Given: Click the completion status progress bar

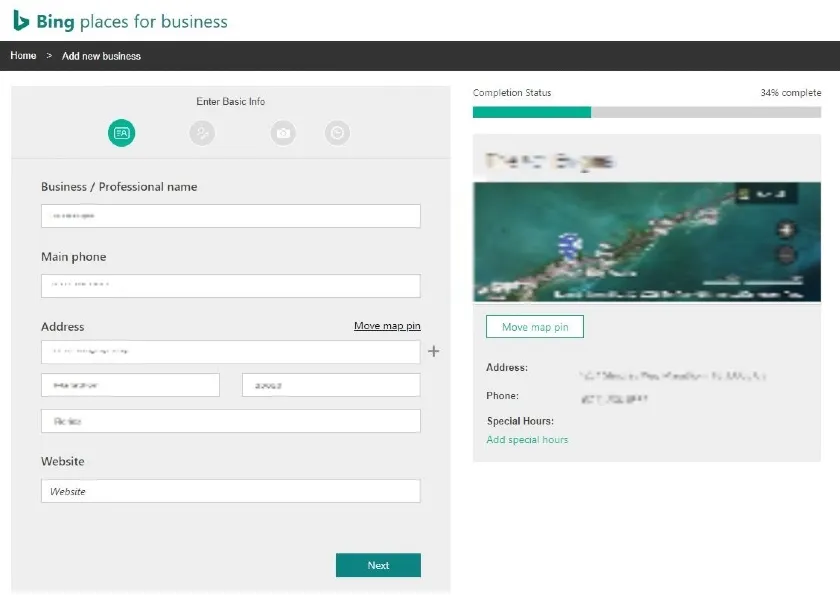Looking at the screenshot, I should (646, 112).
